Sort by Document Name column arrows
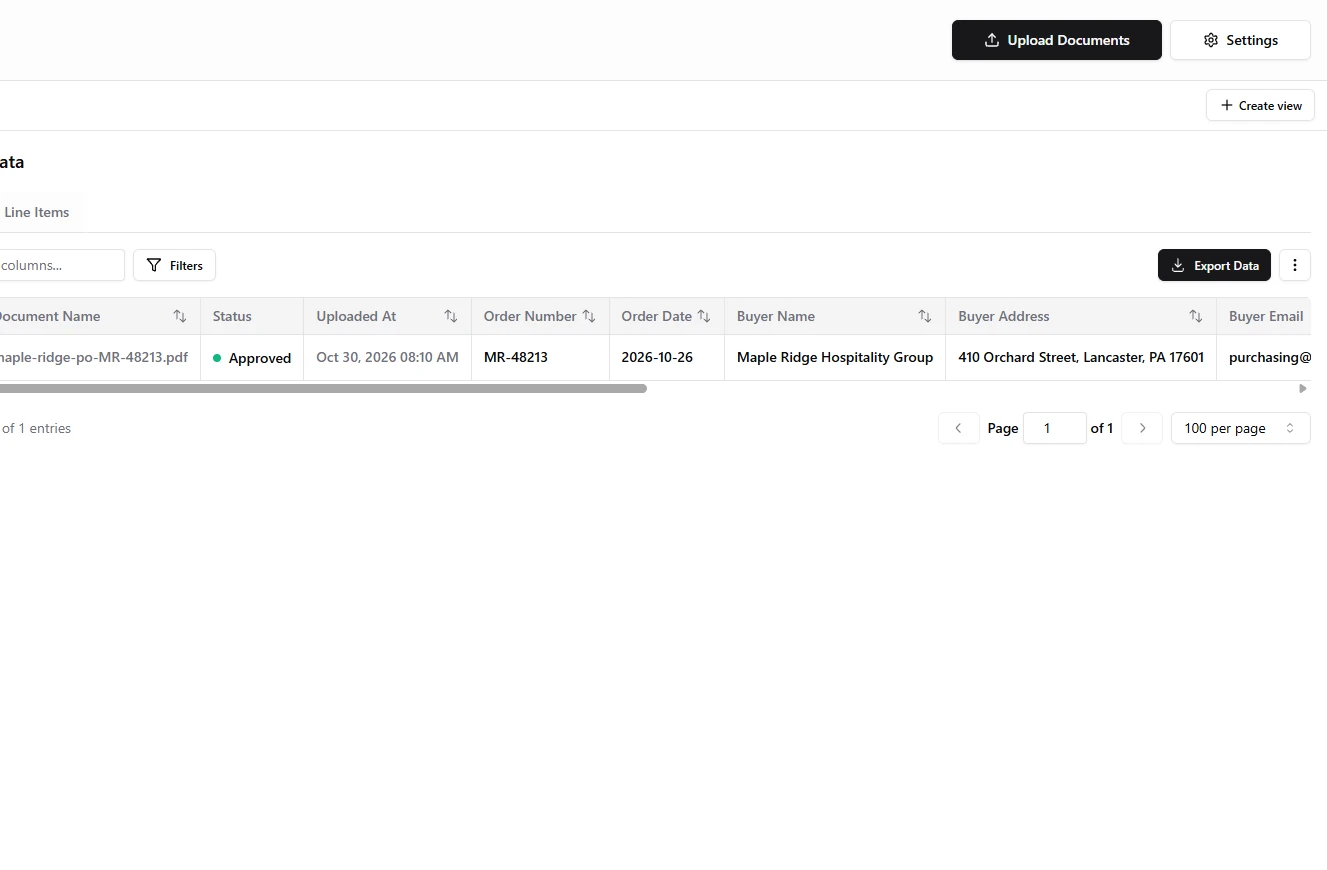Screen dimensions: 1327x870 click(x=180, y=316)
